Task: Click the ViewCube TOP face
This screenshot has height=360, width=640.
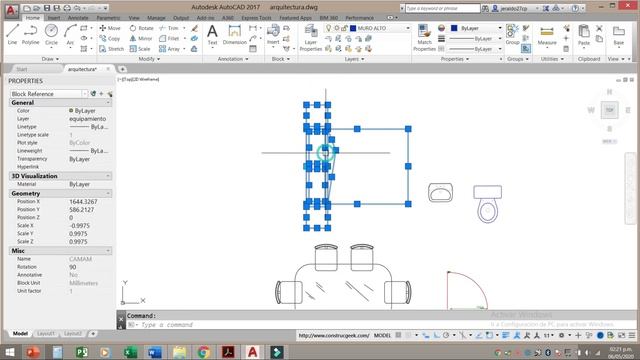Action: click(x=609, y=110)
